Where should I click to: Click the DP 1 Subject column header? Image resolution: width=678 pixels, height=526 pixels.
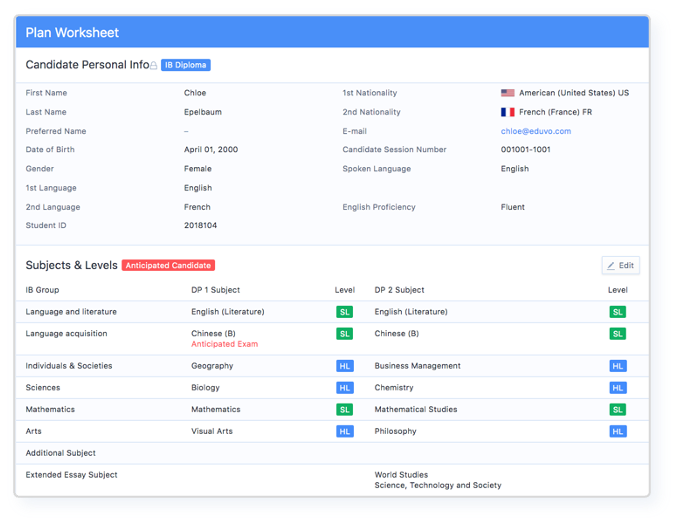point(215,290)
